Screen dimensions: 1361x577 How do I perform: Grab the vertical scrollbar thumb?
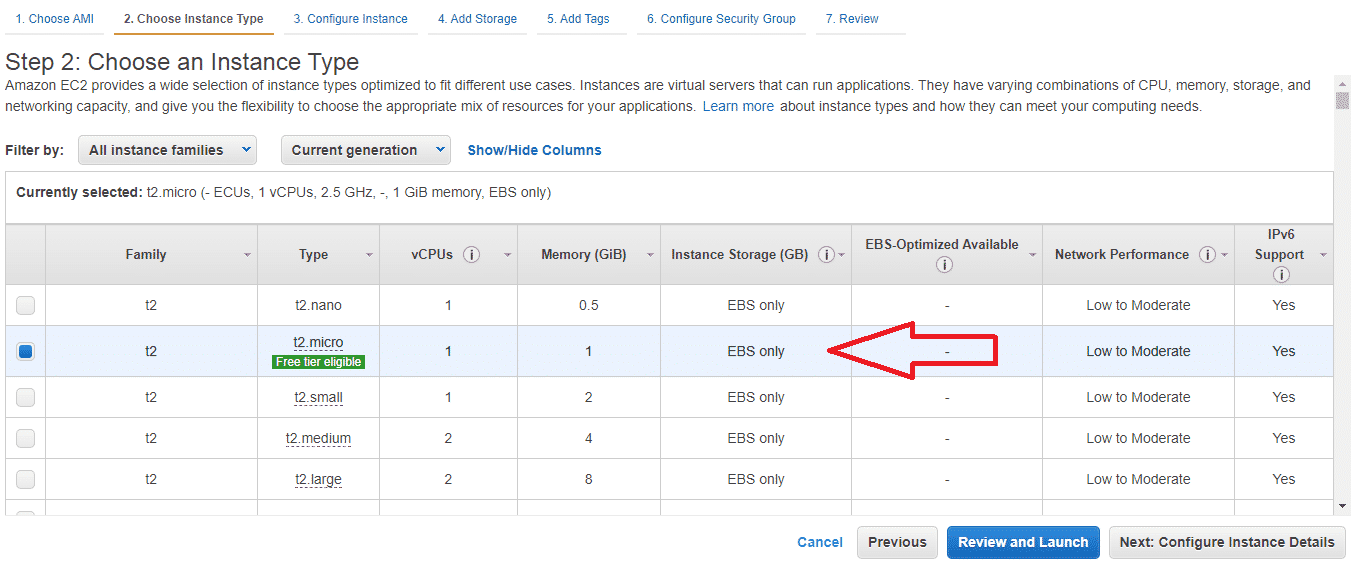tap(1343, 101)
